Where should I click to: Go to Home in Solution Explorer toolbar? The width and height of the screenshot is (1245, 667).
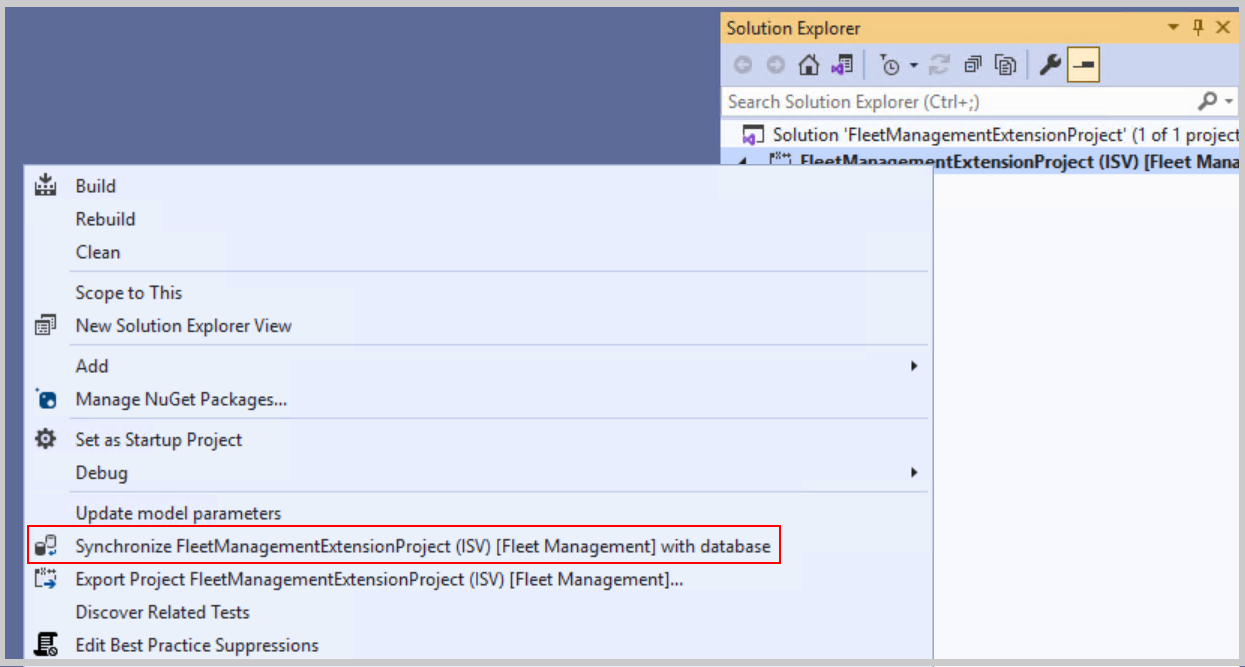(x=809, y=65)
